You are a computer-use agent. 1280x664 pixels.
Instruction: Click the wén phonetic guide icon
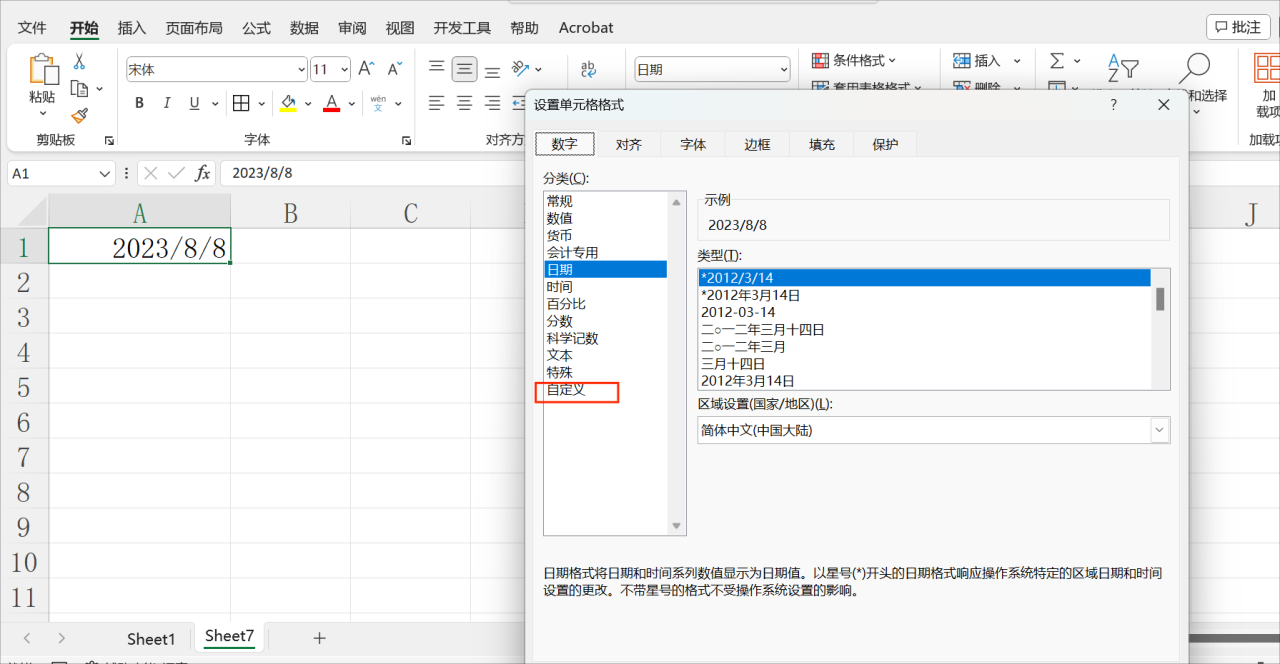coord(378,102)
